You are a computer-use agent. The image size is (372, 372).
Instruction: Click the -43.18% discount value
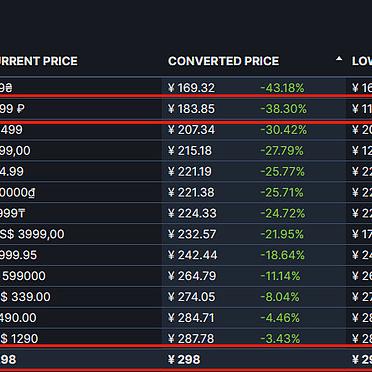[x=282, y=88]
